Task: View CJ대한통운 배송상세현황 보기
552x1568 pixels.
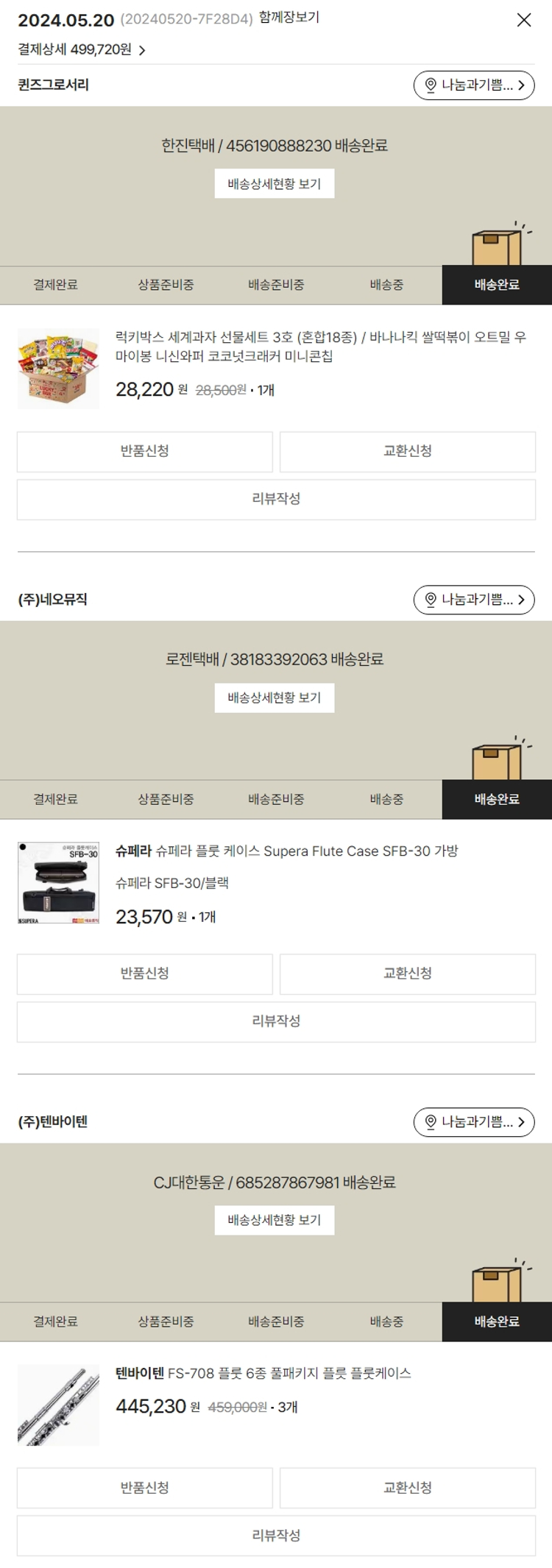Action: (x=275, y=1220)
